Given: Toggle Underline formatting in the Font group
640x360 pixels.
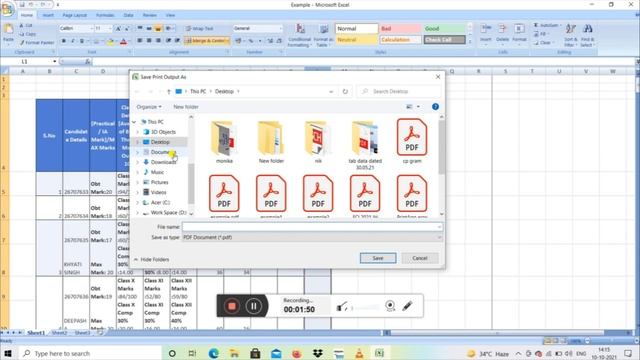Looking at the screenshot, I should [x=82, y=41].
